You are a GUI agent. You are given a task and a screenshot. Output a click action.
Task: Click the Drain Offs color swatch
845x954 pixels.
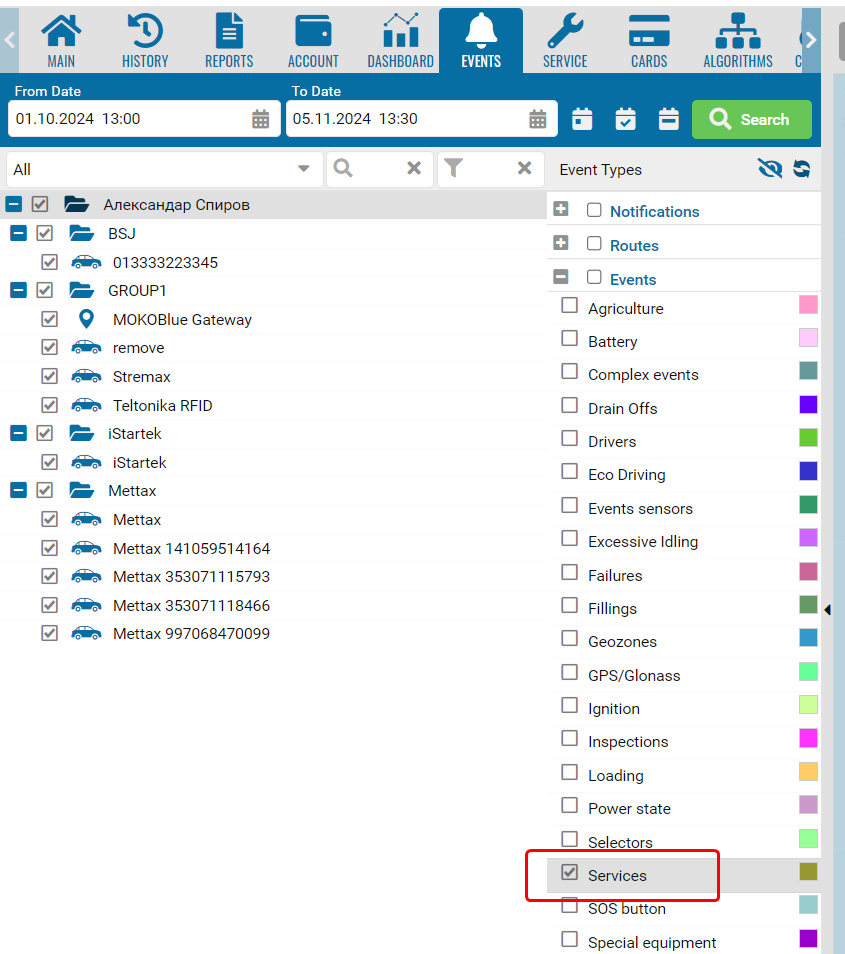pos(808,405)
